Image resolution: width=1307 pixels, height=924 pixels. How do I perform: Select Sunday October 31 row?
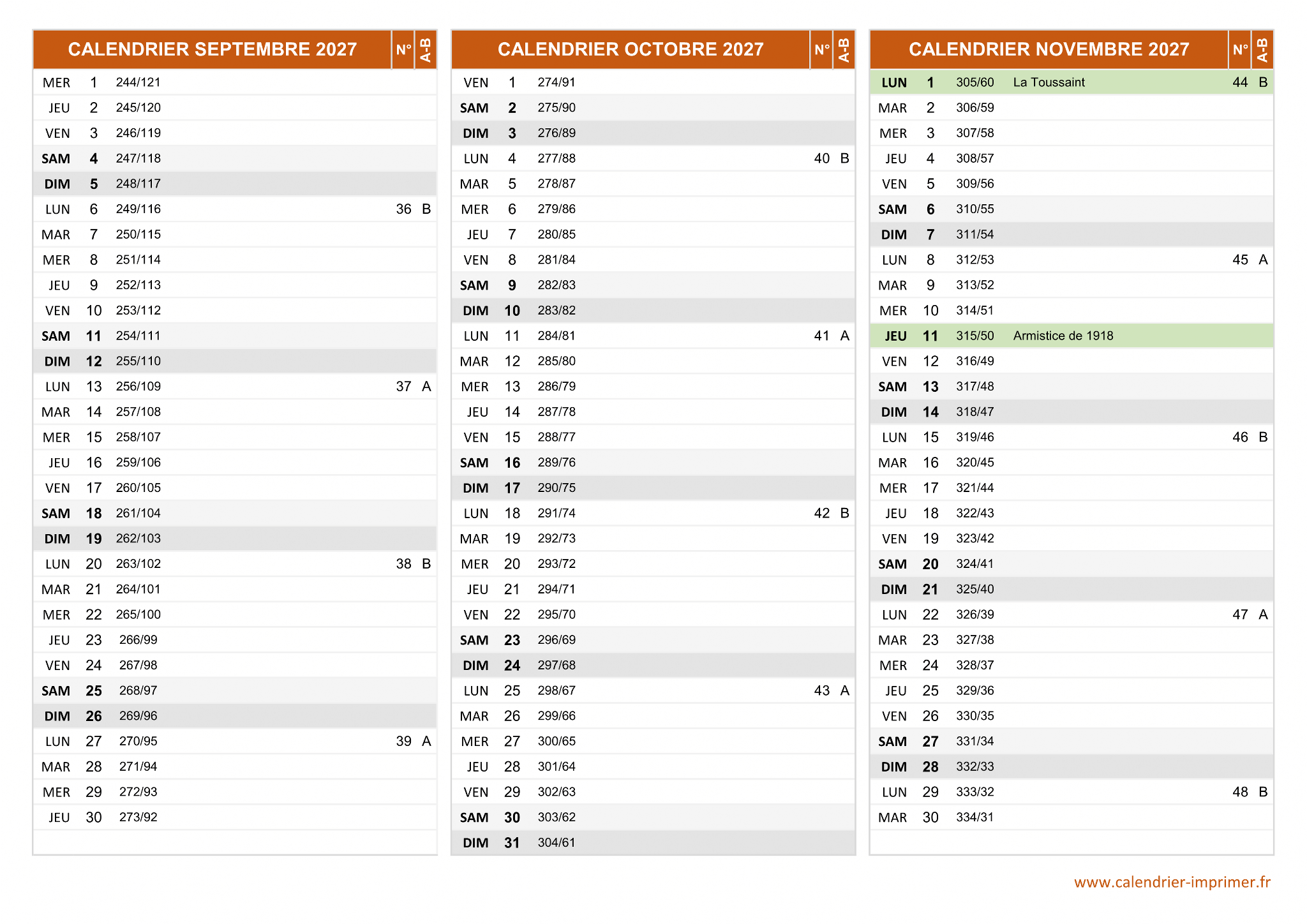point(652,843)
